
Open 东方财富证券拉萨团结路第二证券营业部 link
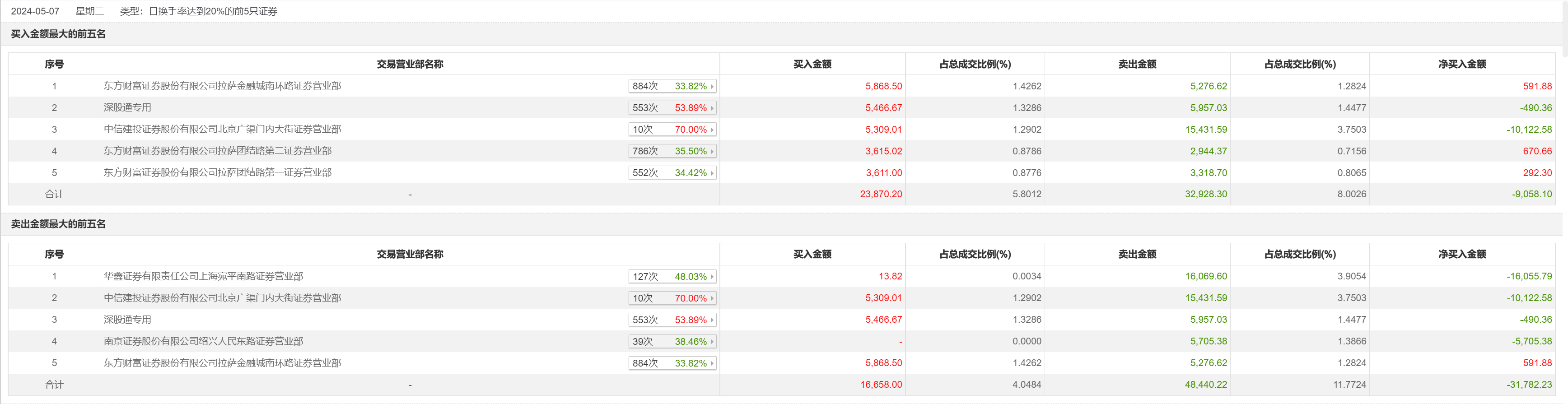tap(217, 151)
